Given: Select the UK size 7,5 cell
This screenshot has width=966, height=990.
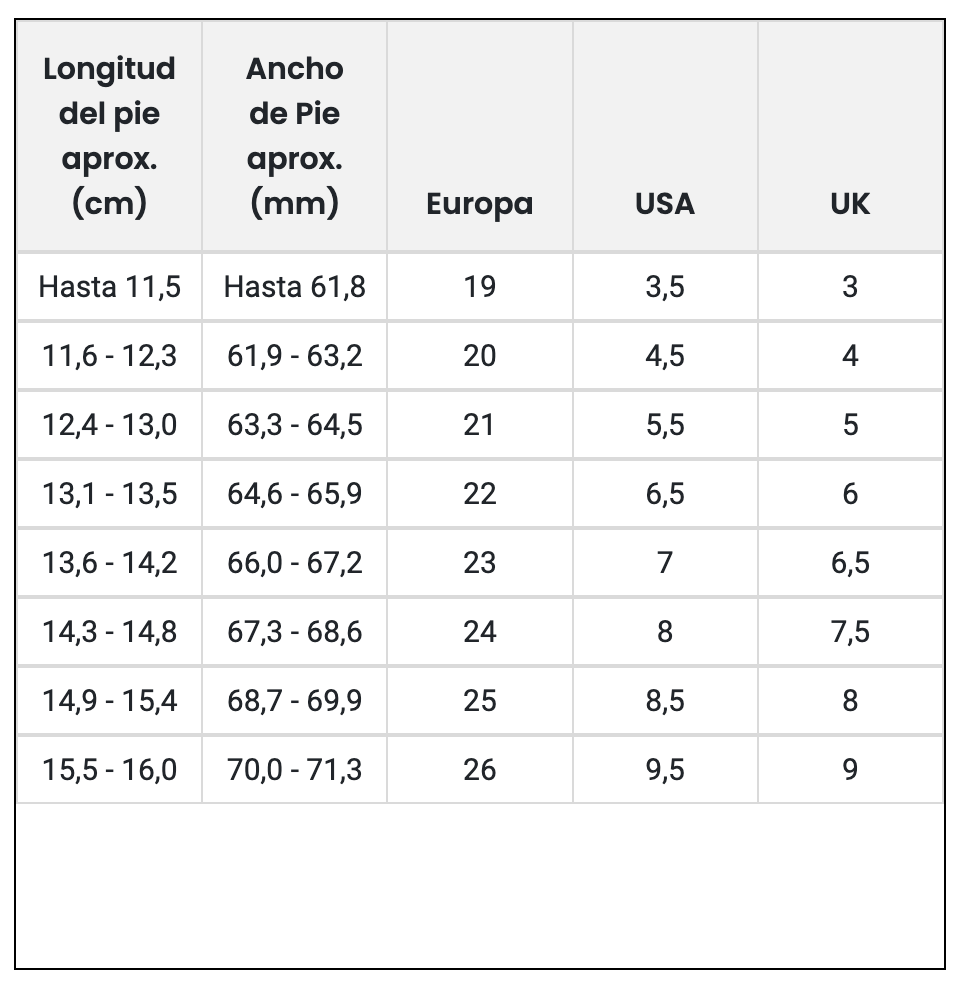Looking at the screenshot, I should pyautogui.click(x=850, y=632).
